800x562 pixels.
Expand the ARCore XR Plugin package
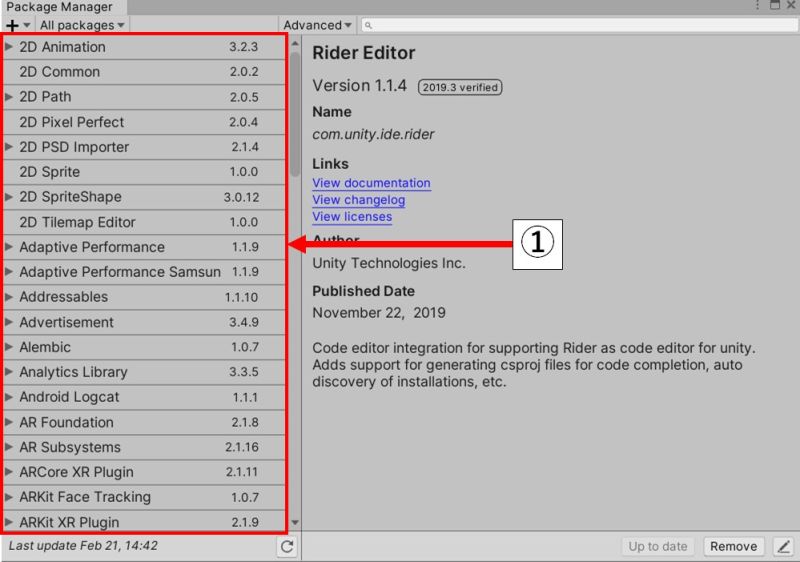click(9, 472)
